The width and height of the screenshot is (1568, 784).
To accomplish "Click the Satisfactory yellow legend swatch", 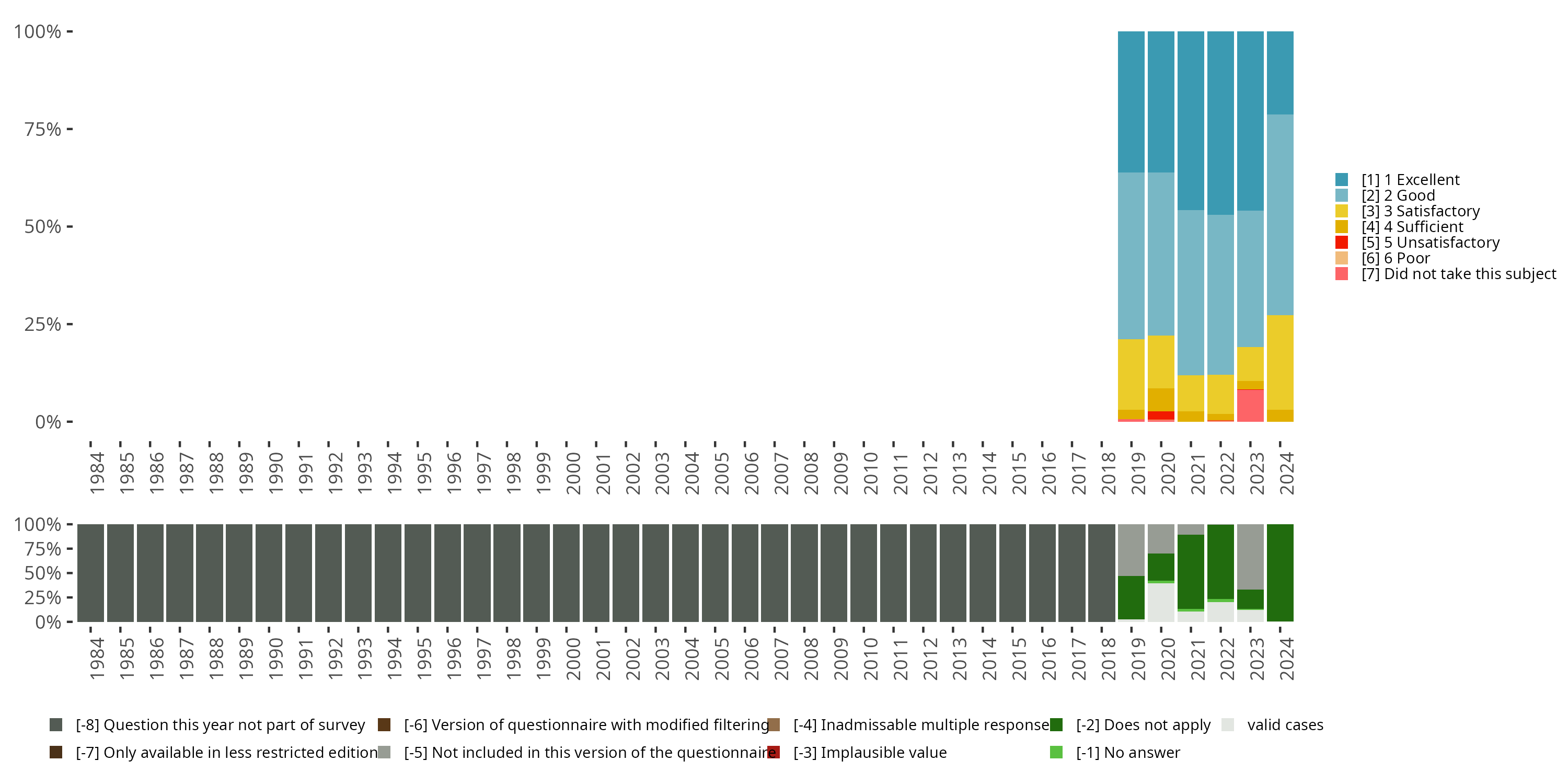I will [x=1342, y=211].
